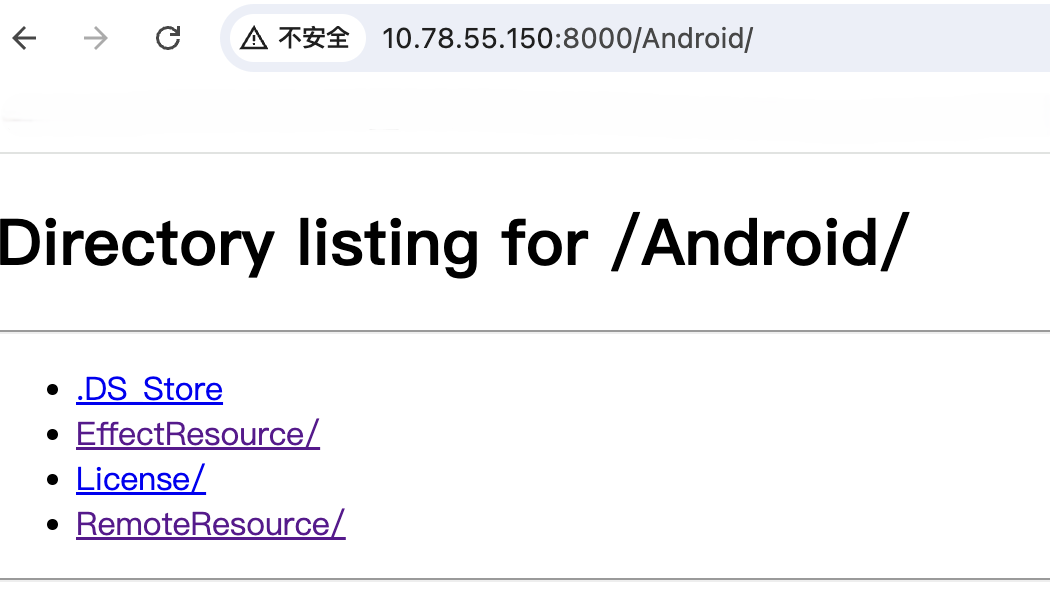Click the bullet beside .DS_Store

point(53,390)
